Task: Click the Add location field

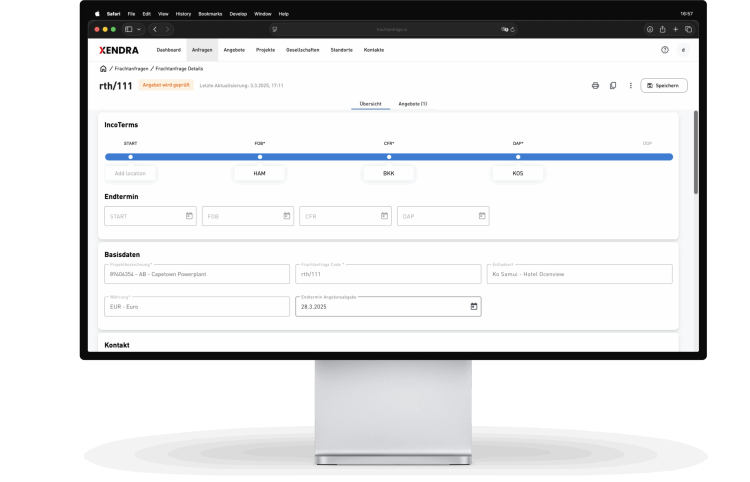Action: click(130, 173)
